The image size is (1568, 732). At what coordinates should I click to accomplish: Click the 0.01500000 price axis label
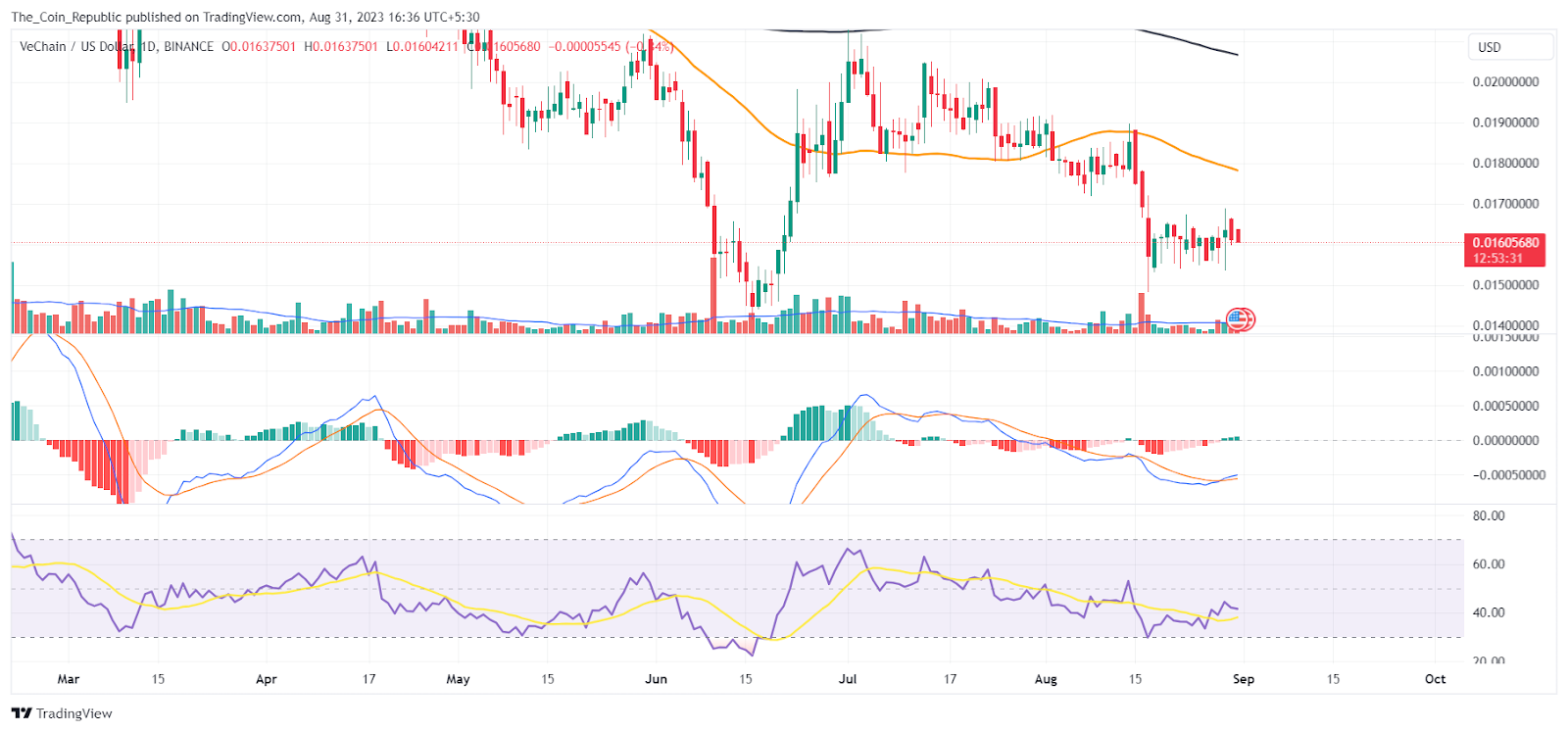click(x=1505, y=285)
